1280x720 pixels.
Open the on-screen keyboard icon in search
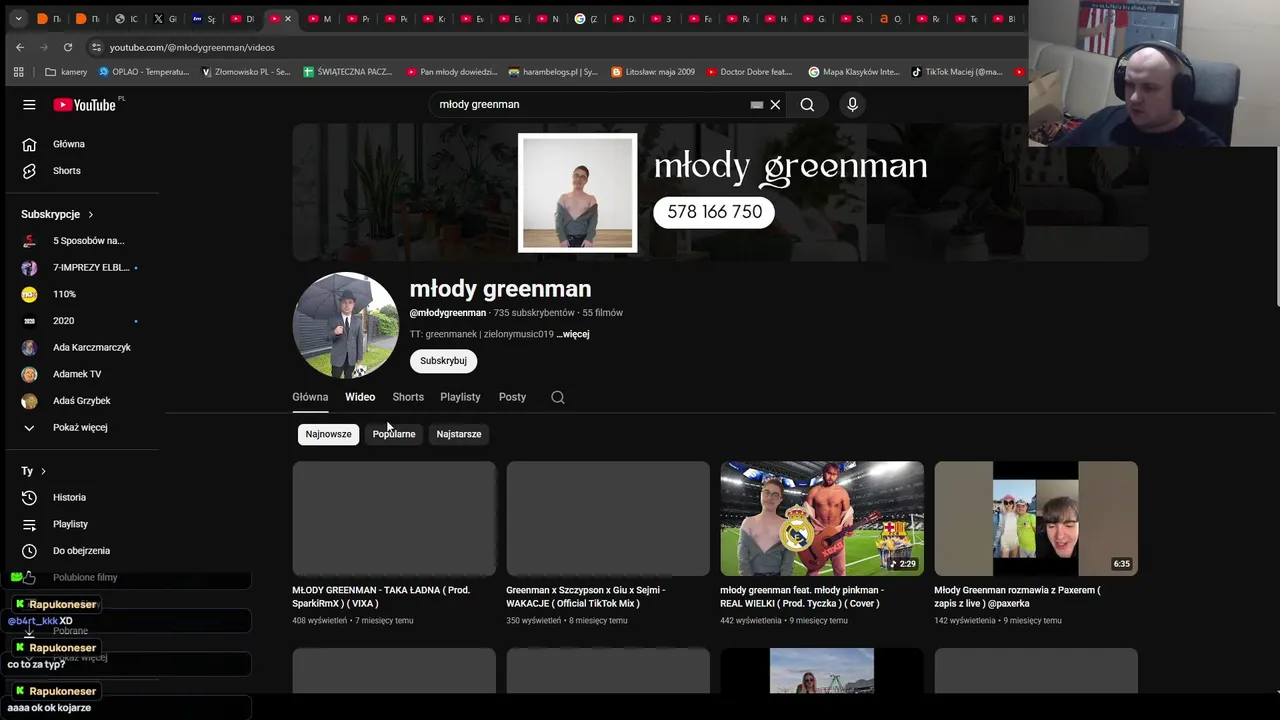click(x=757, y=105)
